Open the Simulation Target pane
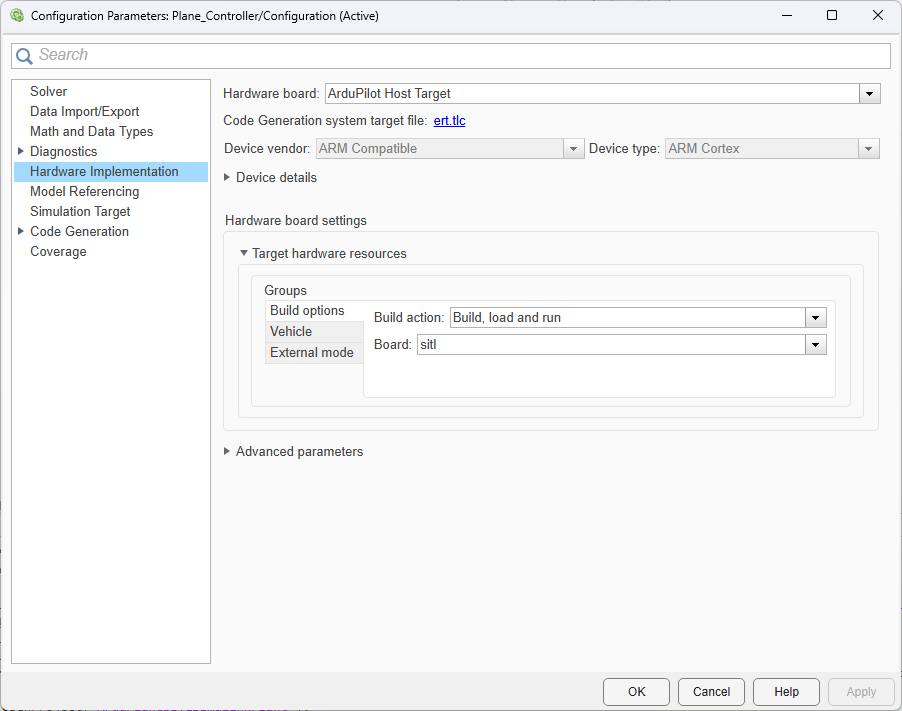The image size is (902, 711). tap(80, 212)
